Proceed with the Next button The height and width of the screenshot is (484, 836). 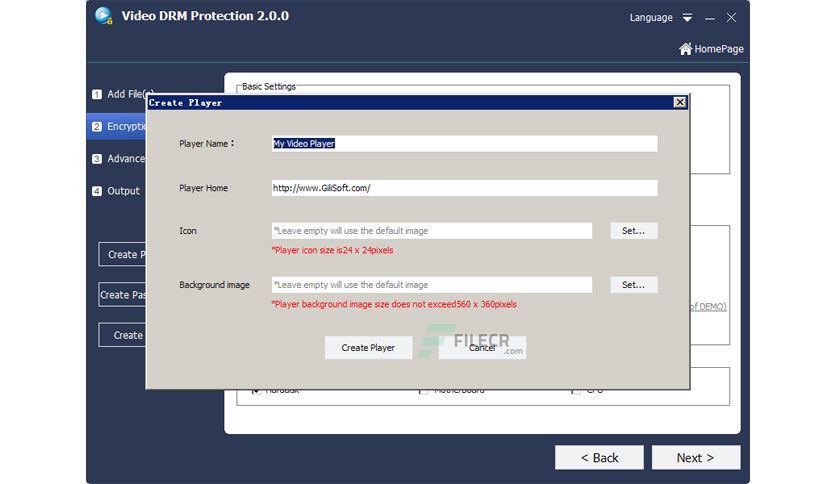(x=696, y=458)
